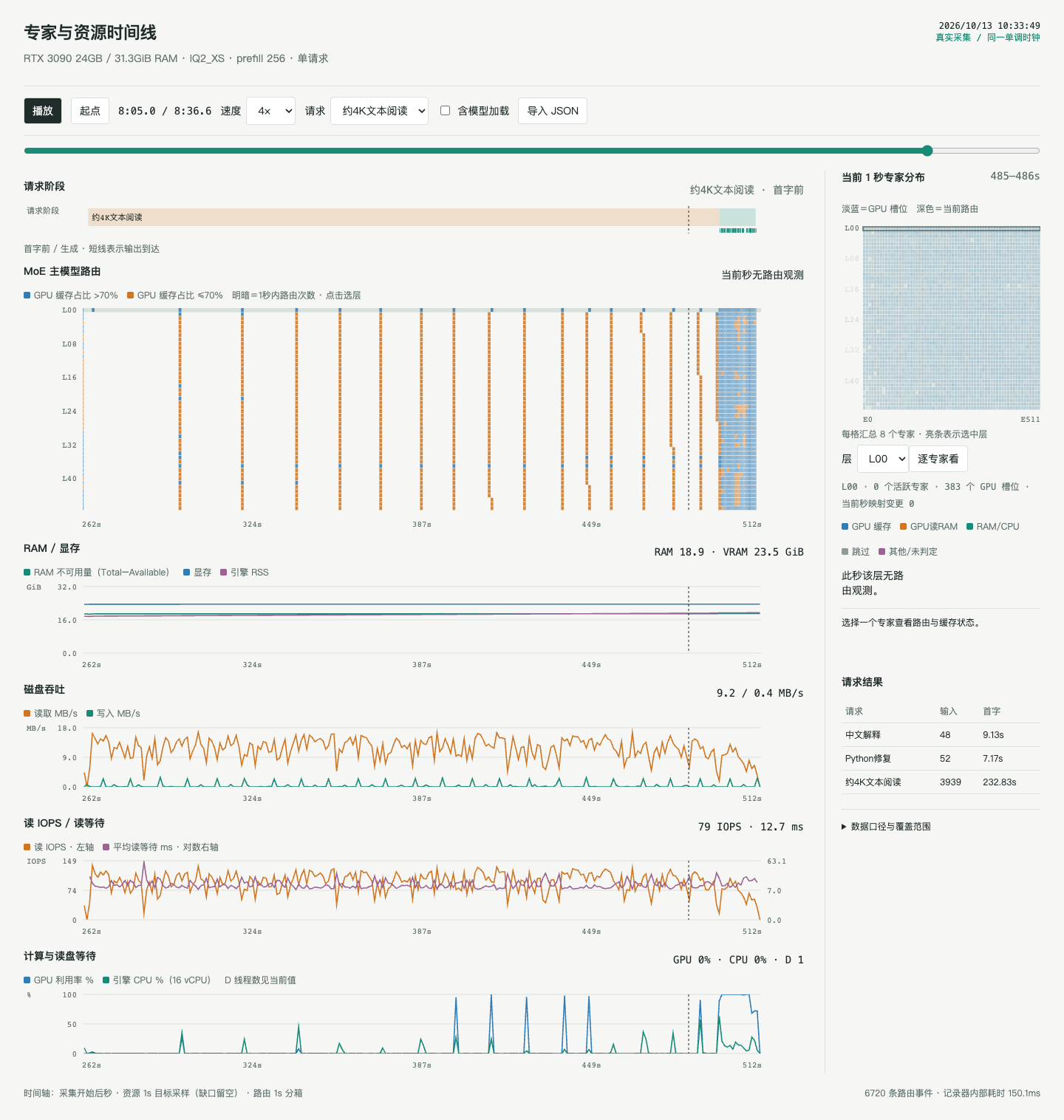Click the 播放 playback button

click(43, 111)
